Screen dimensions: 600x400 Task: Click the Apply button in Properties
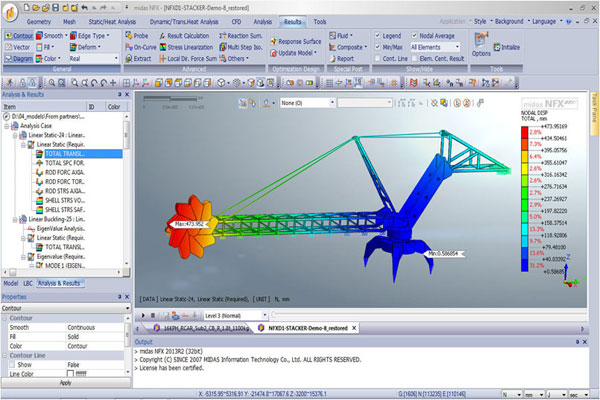pos(65,382)
